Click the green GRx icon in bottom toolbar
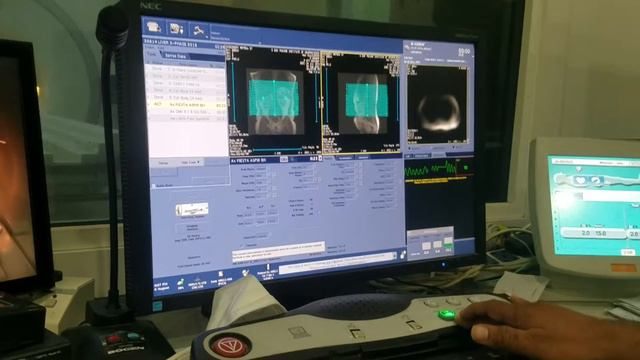Viewport: 640px width, 360px height. [181, 282]
